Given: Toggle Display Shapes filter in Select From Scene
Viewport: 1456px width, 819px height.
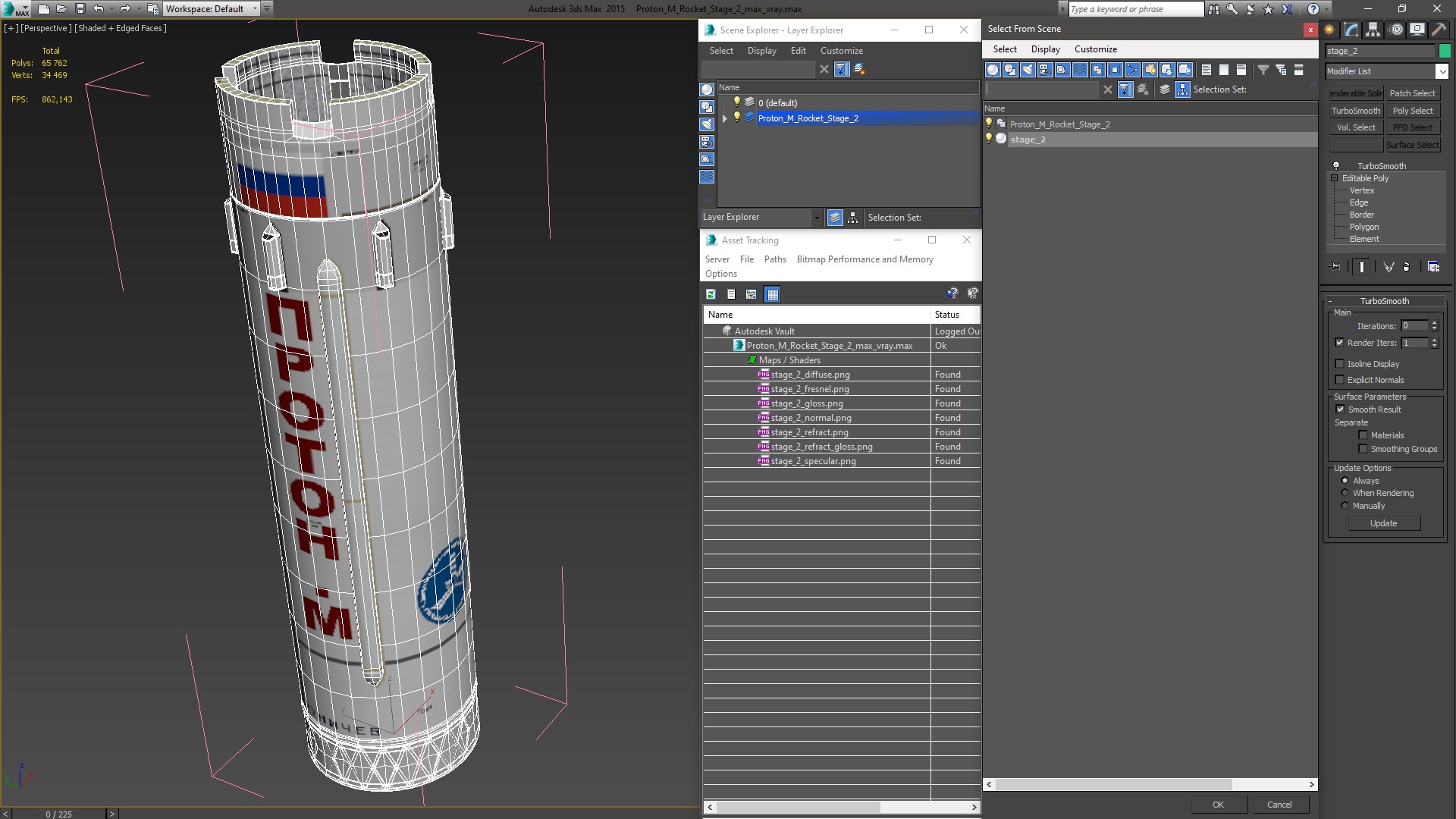Looking at the screenshot, I should click(1010, 70).
